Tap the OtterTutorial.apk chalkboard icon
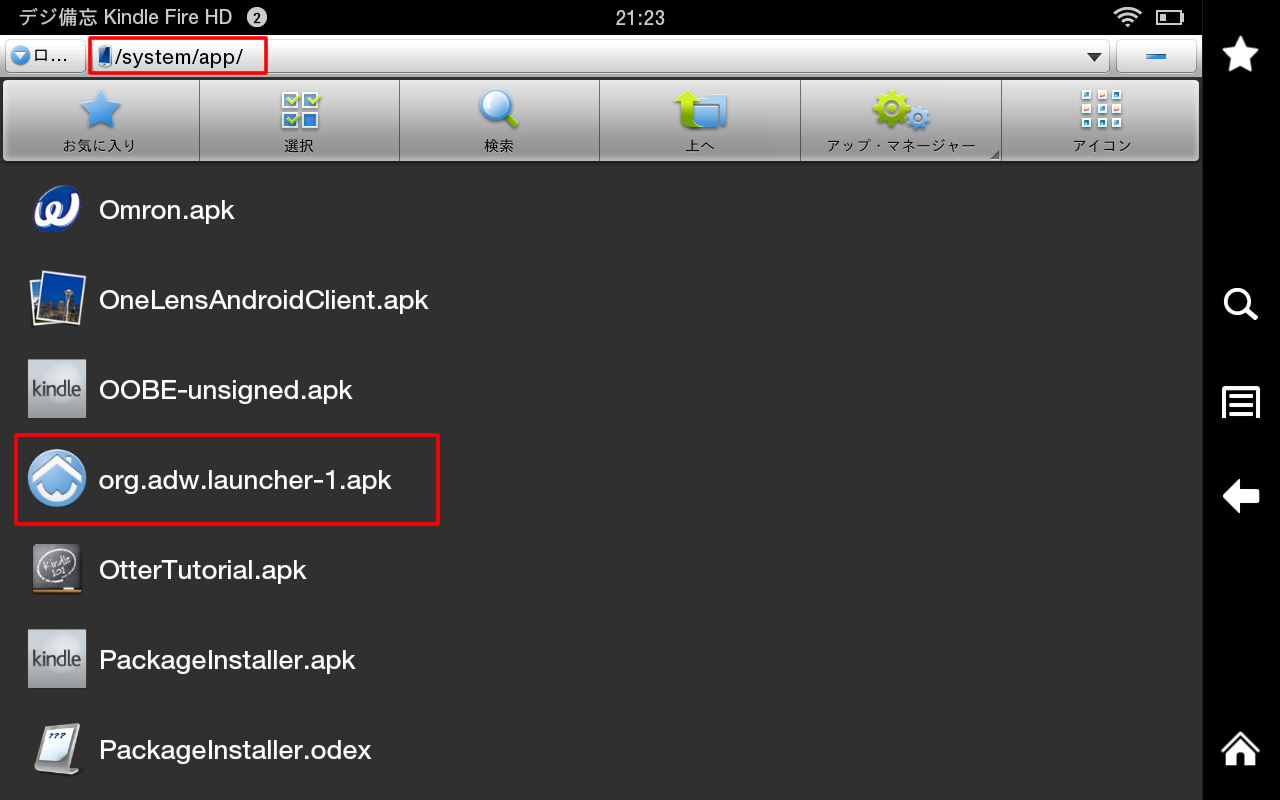The image size is (1280, 800). pos(57,570)
